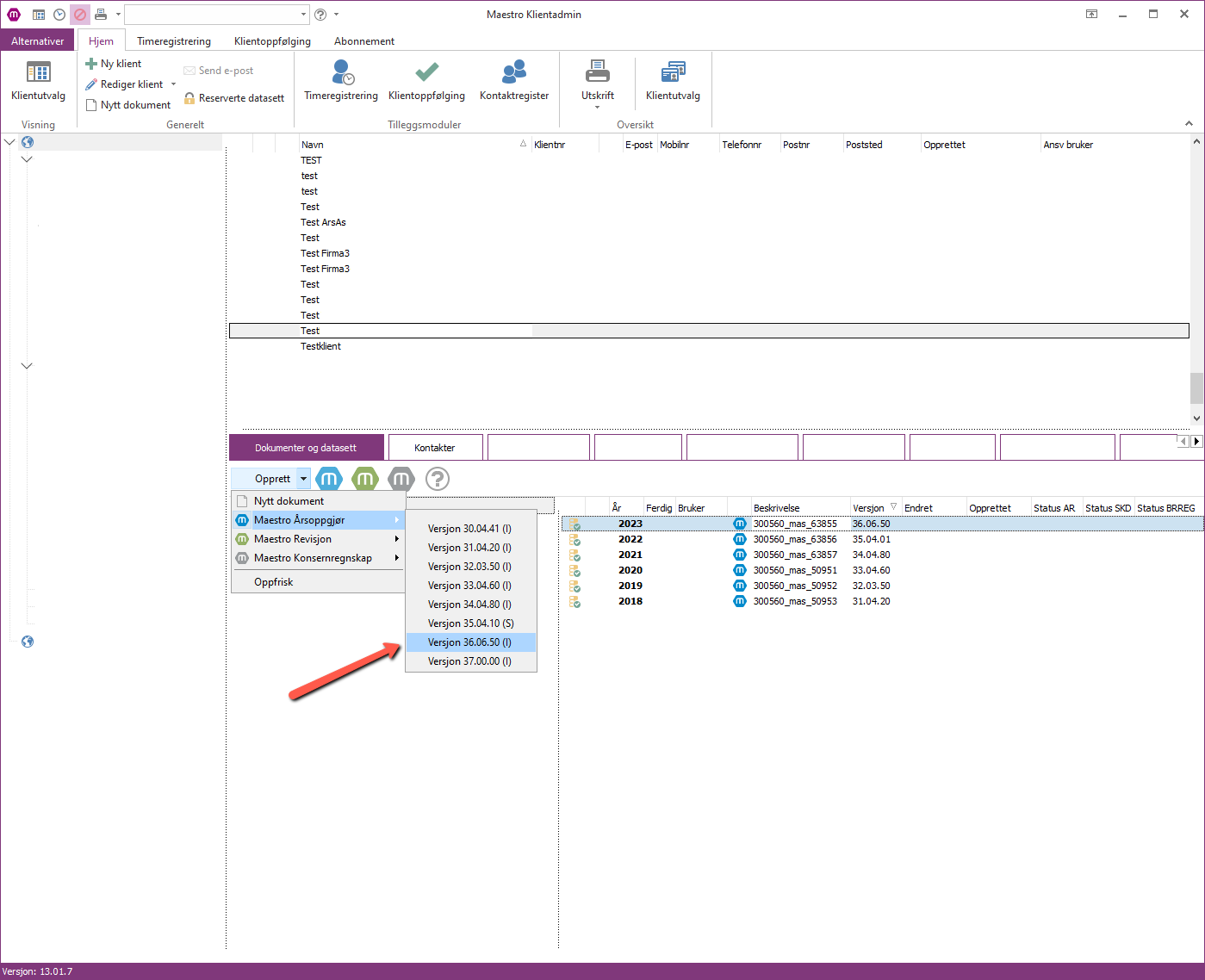Click the clock quick access icon
The width and height of the screenshot is (1205, 980).
tap(59, 15)
